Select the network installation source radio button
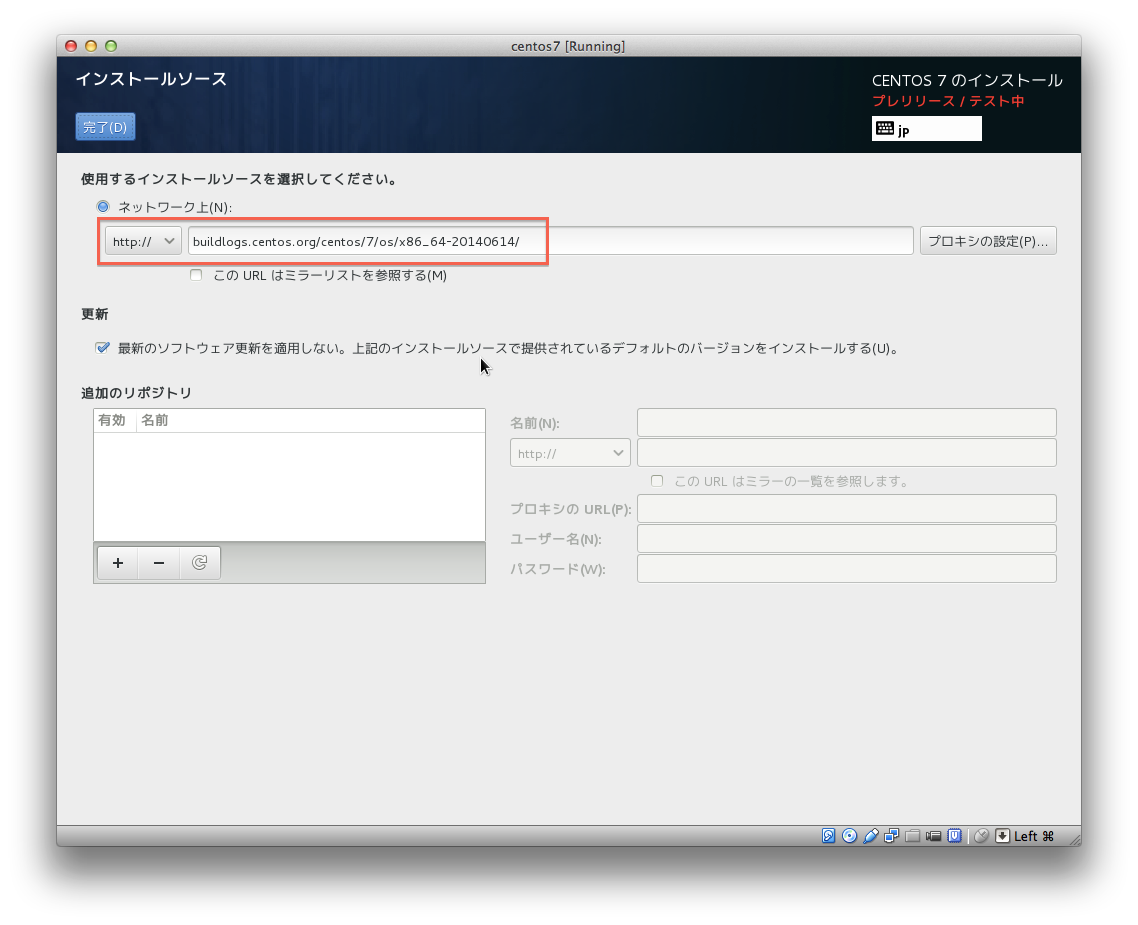1138x925 pixels. point(103,206)
